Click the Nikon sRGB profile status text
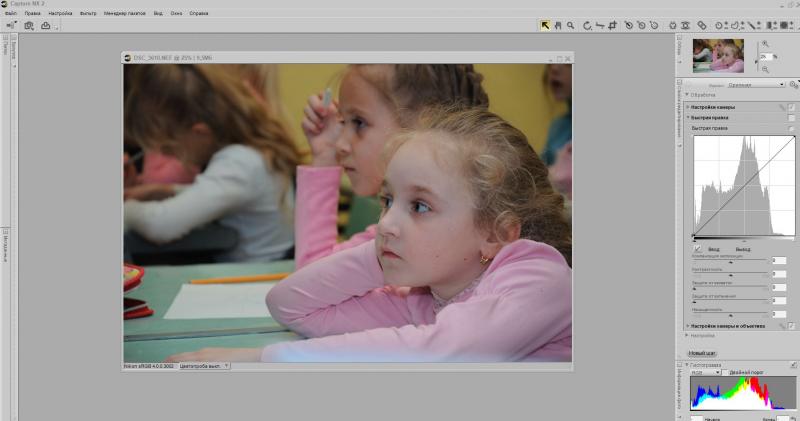Screen dimensions: 800x421 click(x=149, y=366)
